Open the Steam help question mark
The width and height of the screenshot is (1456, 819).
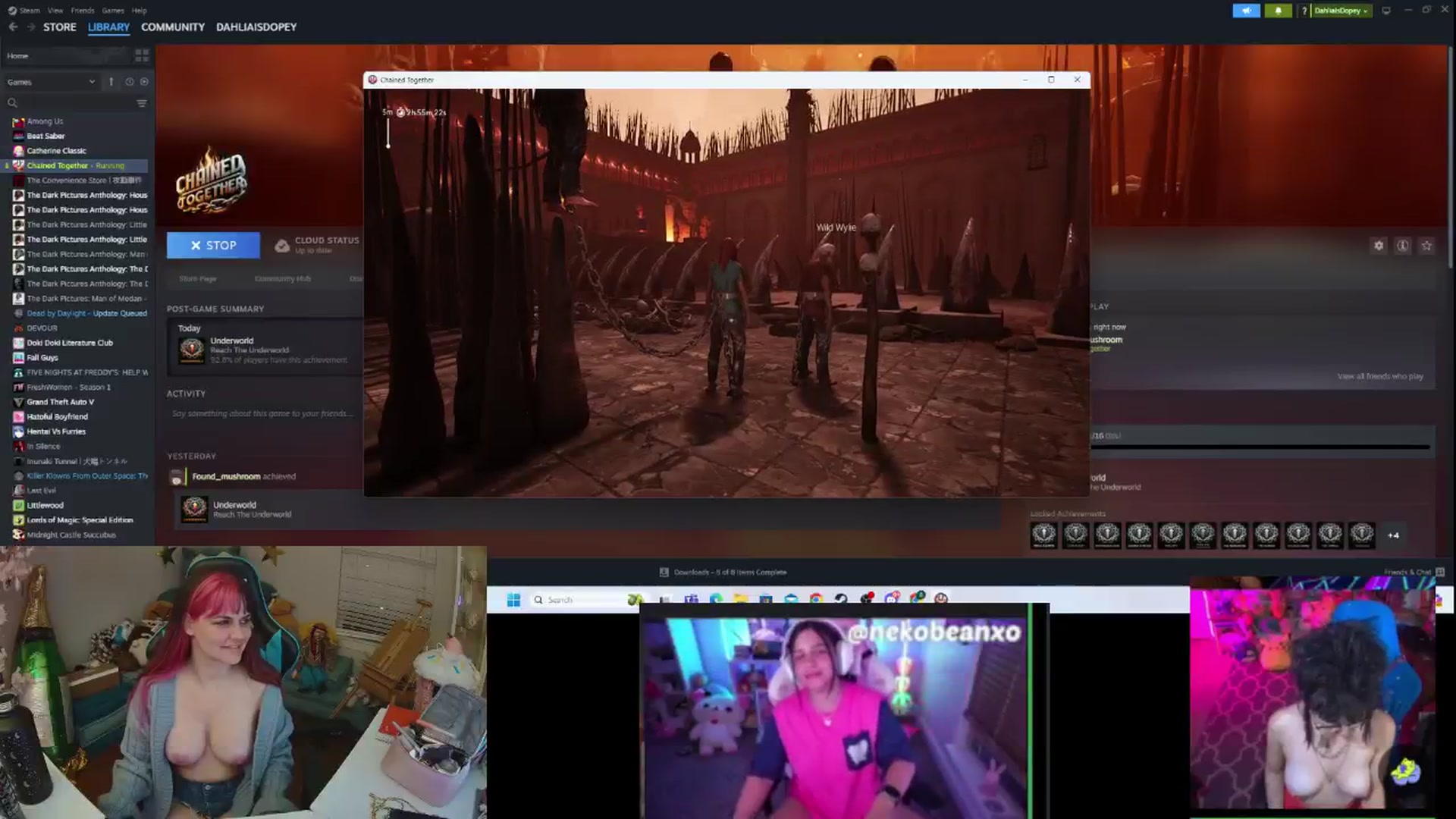(x=1304, y=11)
